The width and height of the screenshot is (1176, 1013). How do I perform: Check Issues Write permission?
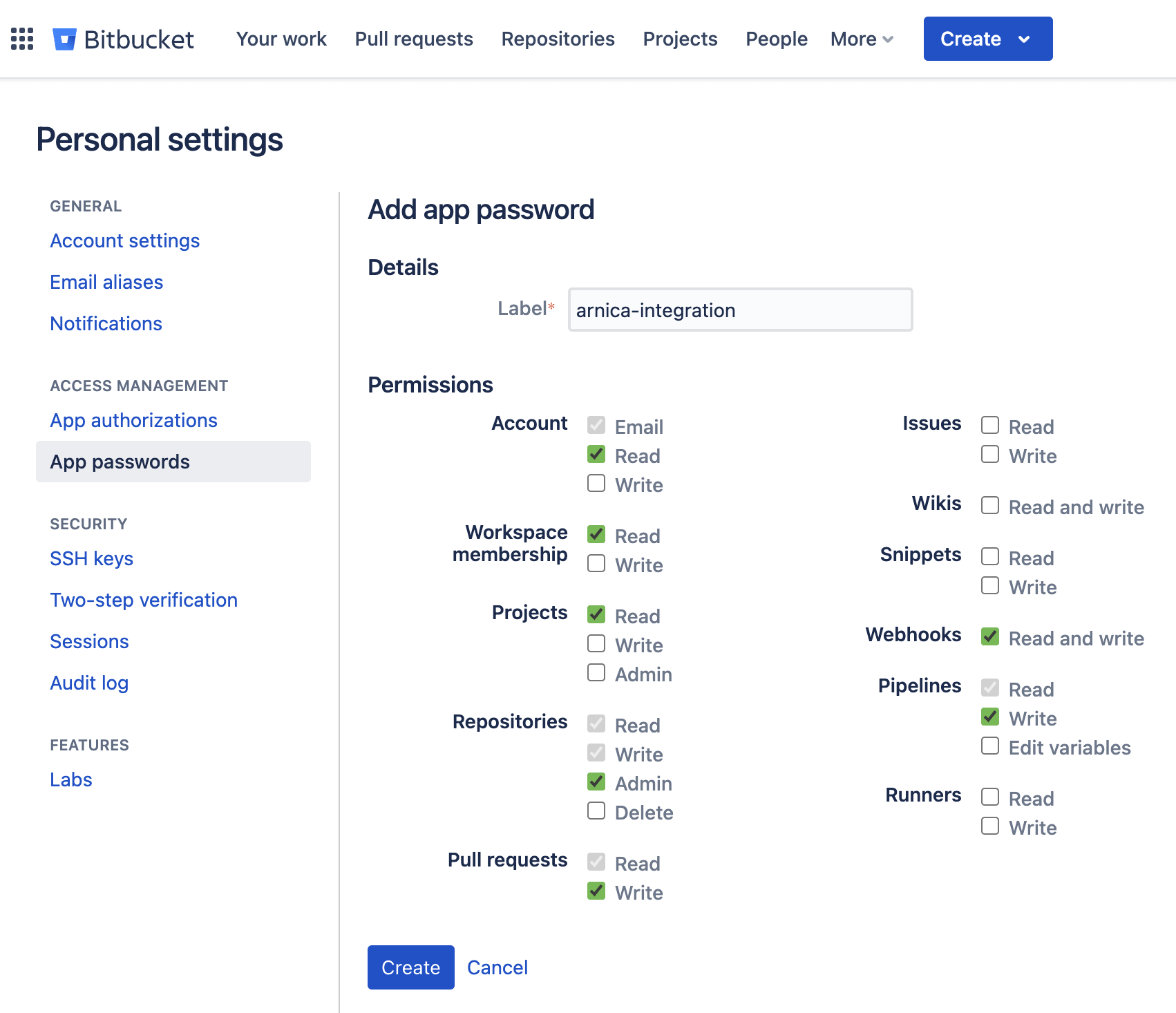(990, 455)
